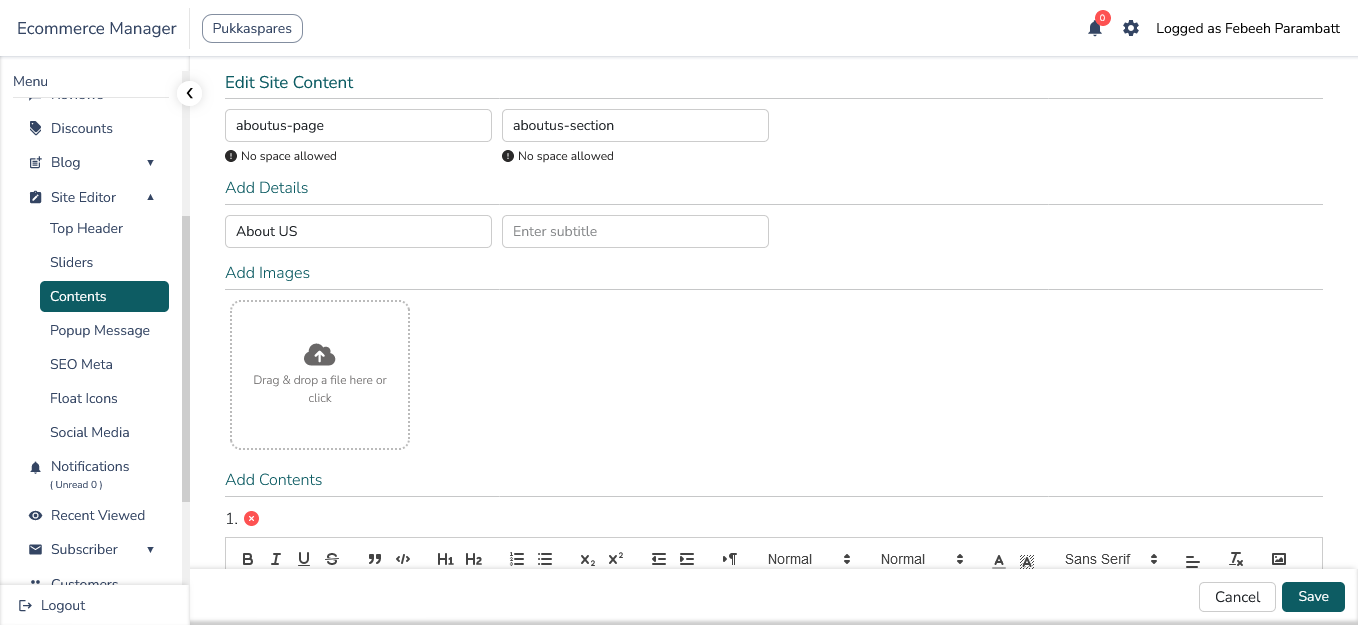Remove content block 1 with red X

pyautogui.click(x=251, y=518)
